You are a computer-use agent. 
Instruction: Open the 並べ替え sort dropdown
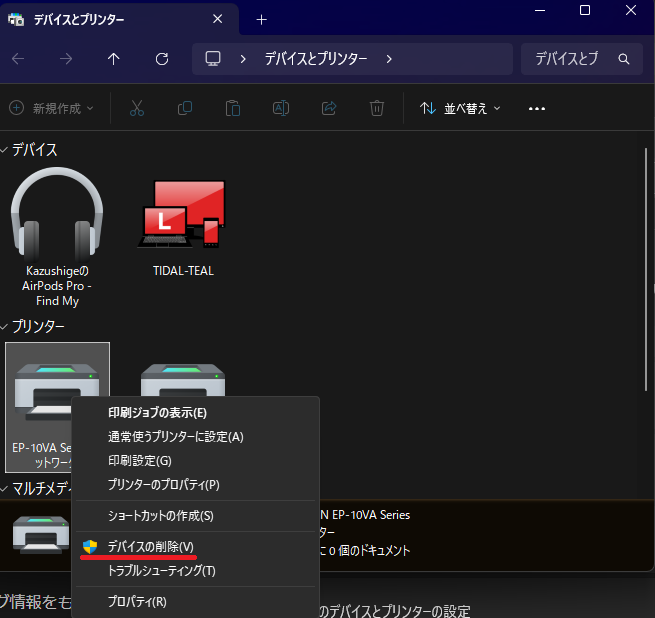pos(460,108)
